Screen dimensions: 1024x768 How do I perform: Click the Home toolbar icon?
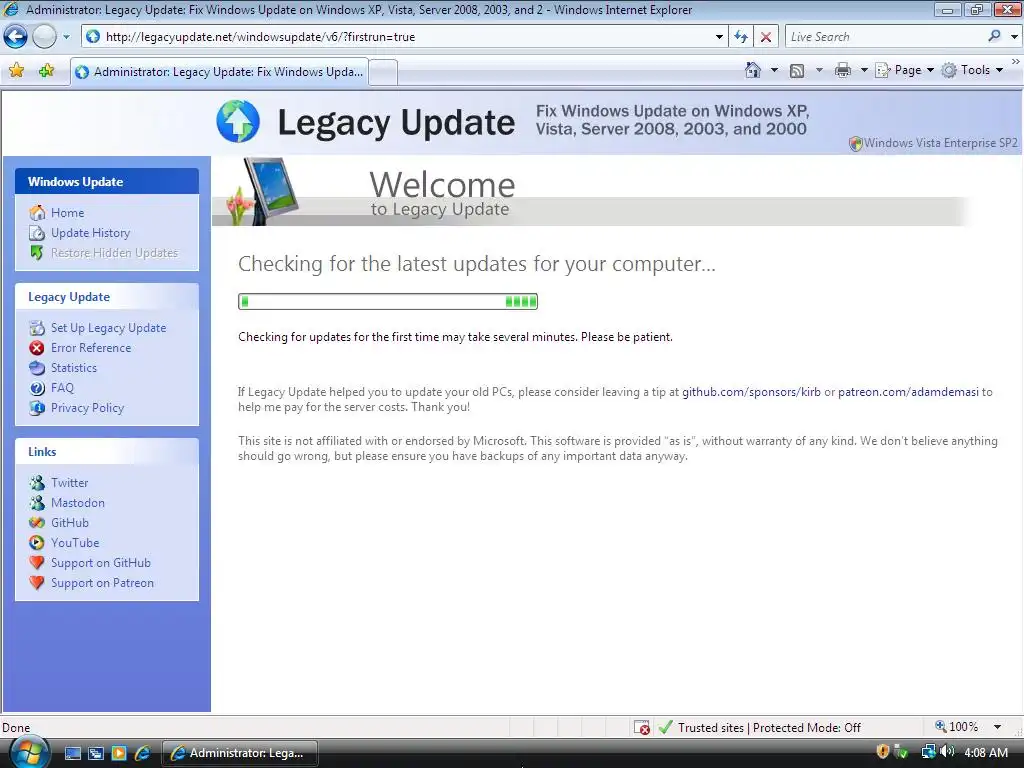[752, 70]
